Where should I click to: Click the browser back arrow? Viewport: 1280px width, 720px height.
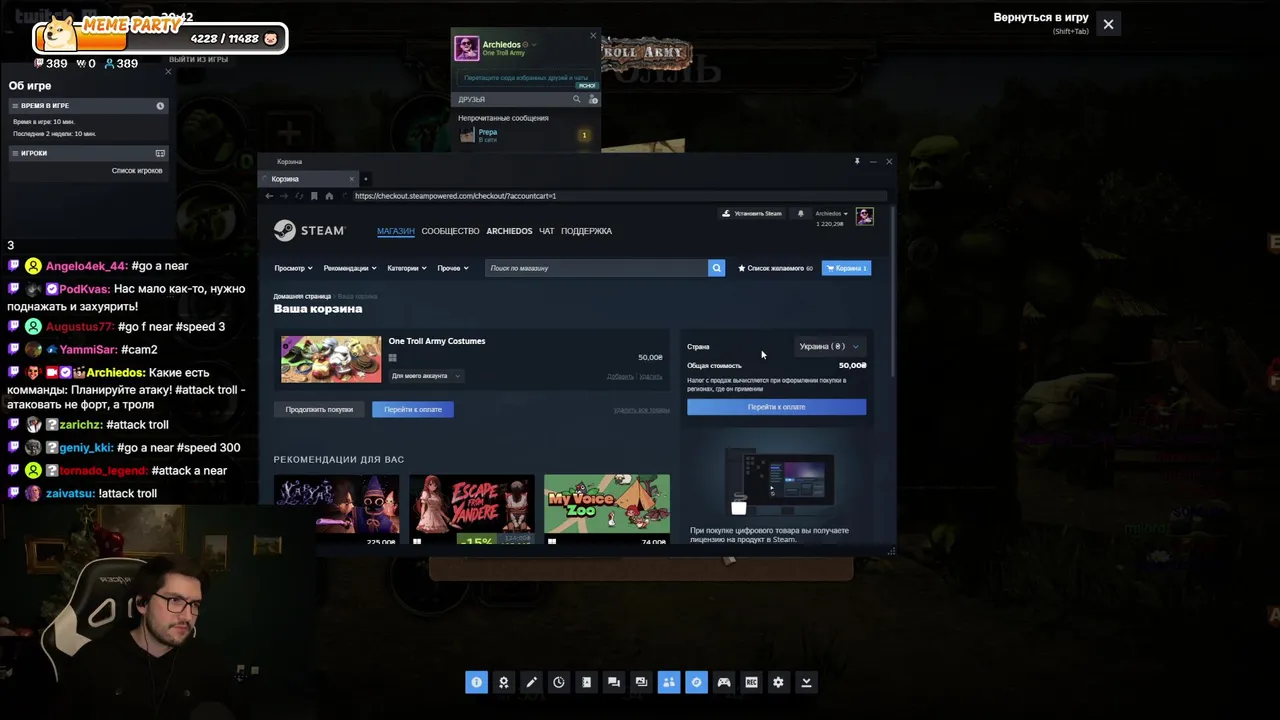pyautogui.click(x=269, y=196)
